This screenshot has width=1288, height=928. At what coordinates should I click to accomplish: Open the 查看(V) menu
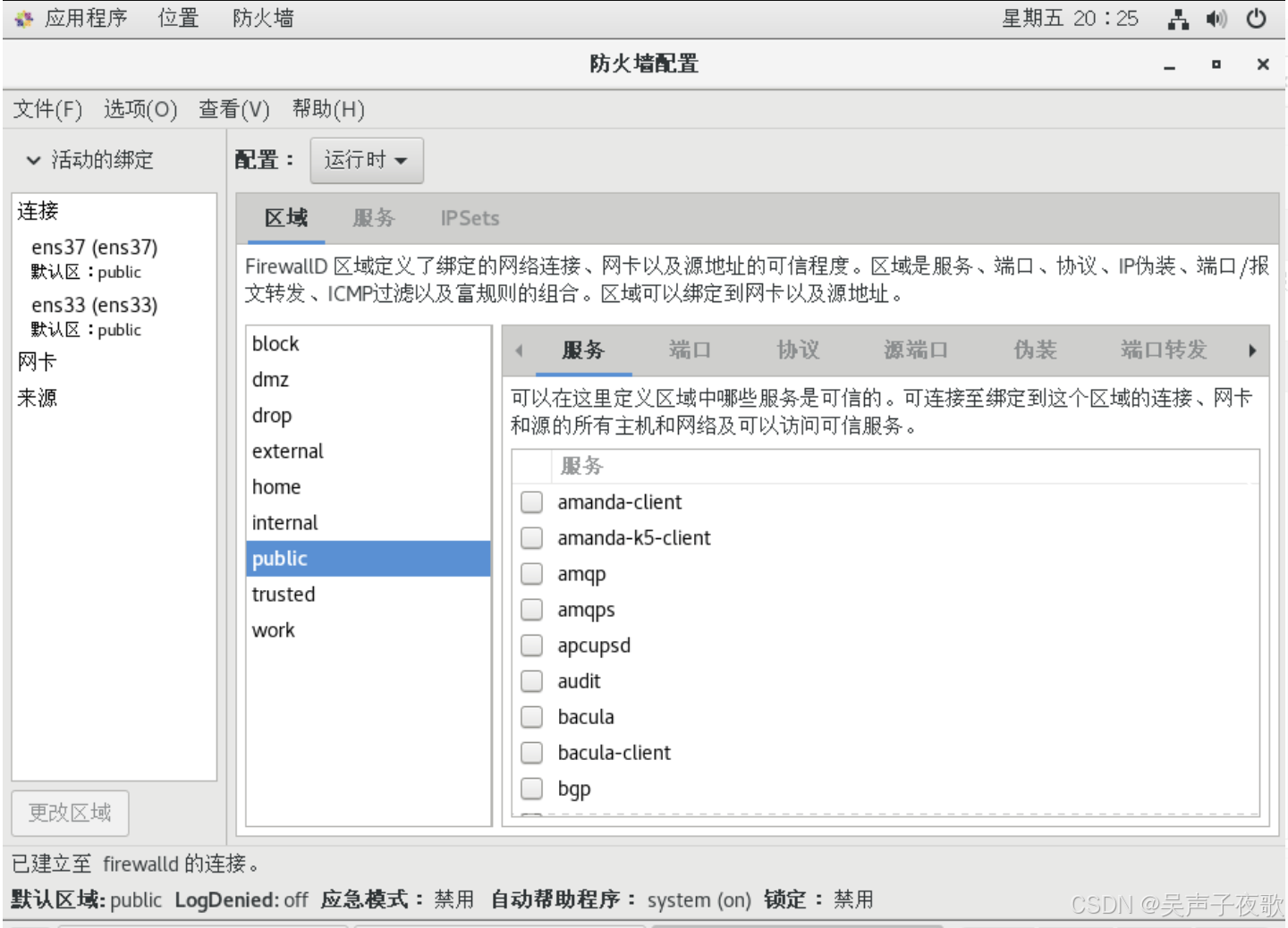234,109
